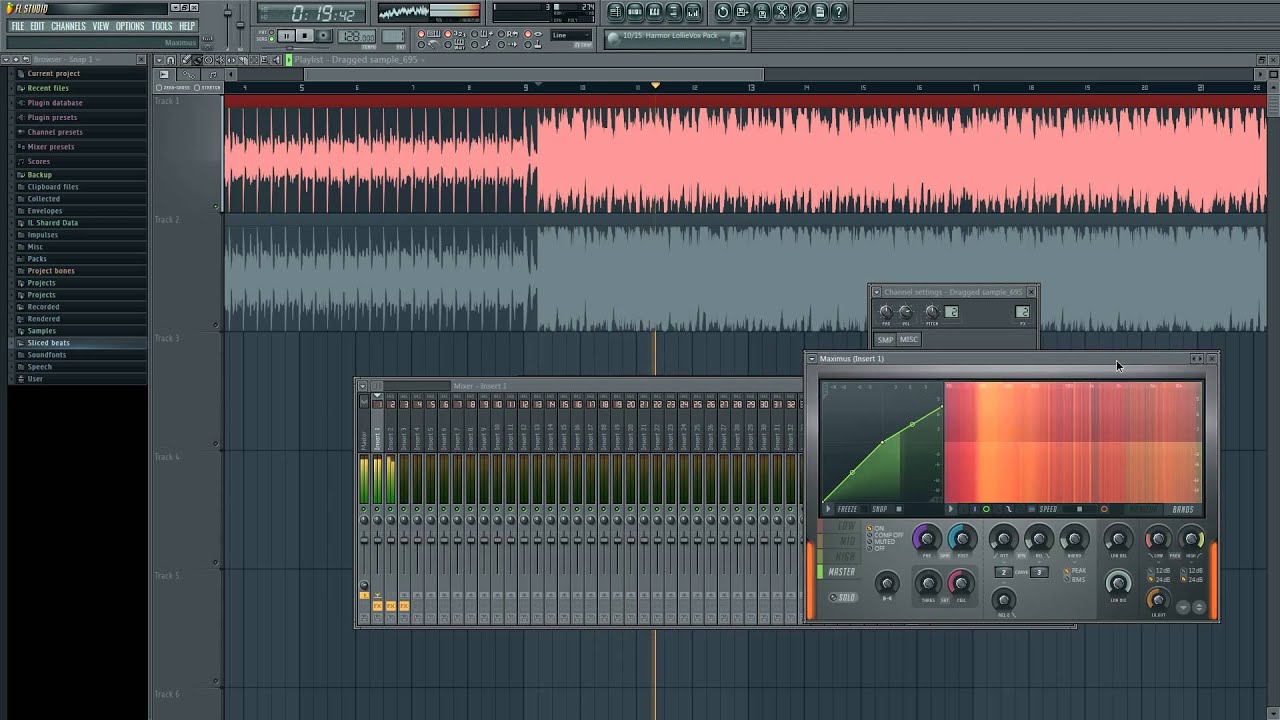Open the TOOLS menu
The image size is (1280, 720).
162,26
